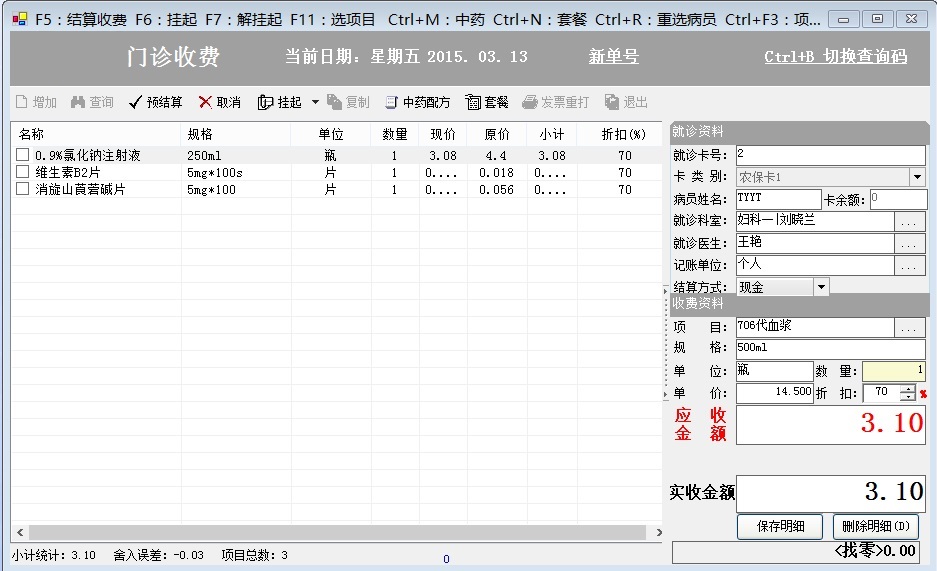Select the 消旋山莨菪碱片 item name
The height and width of the screenshot is (571, 937).
click(81, 189)
